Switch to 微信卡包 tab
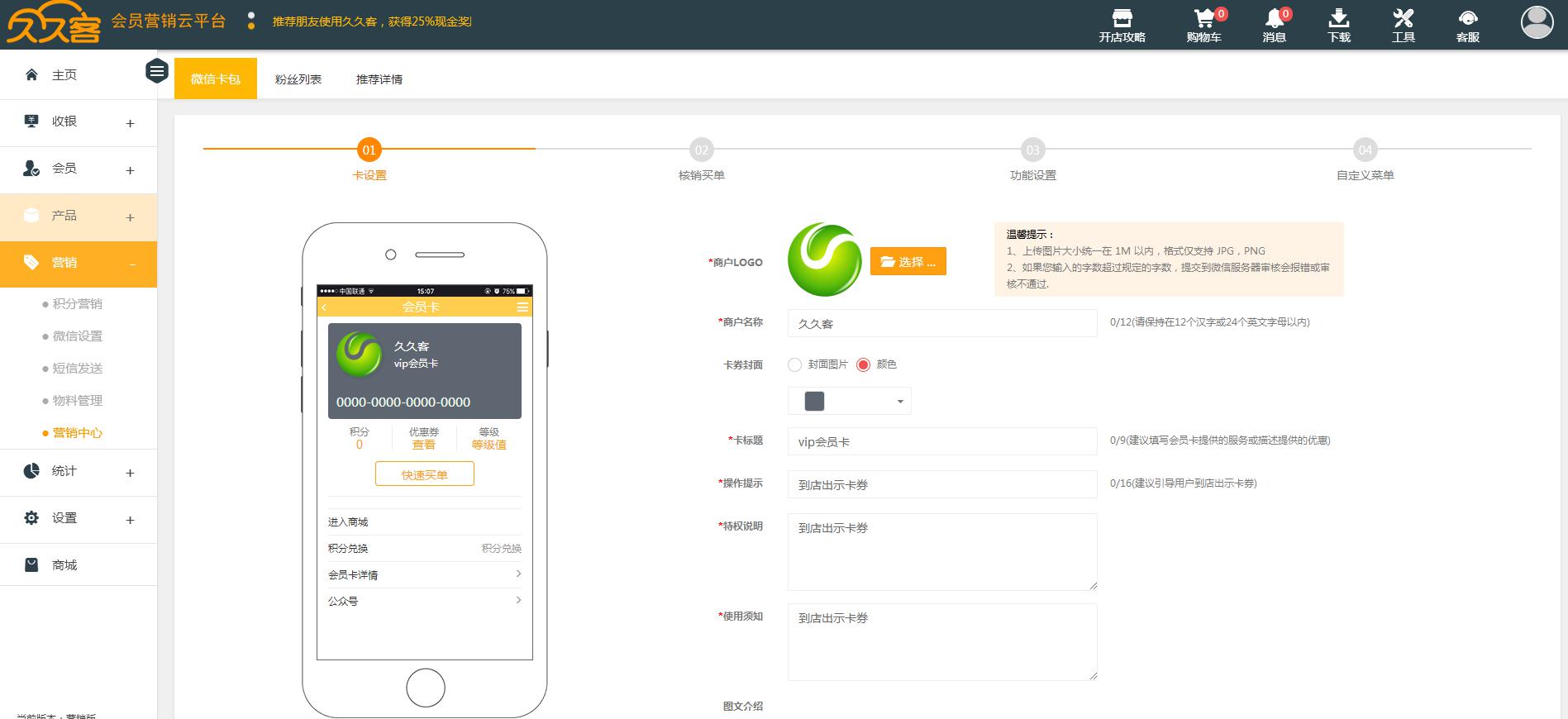Viewport: 1568px width, 719px height. (216, 79)
